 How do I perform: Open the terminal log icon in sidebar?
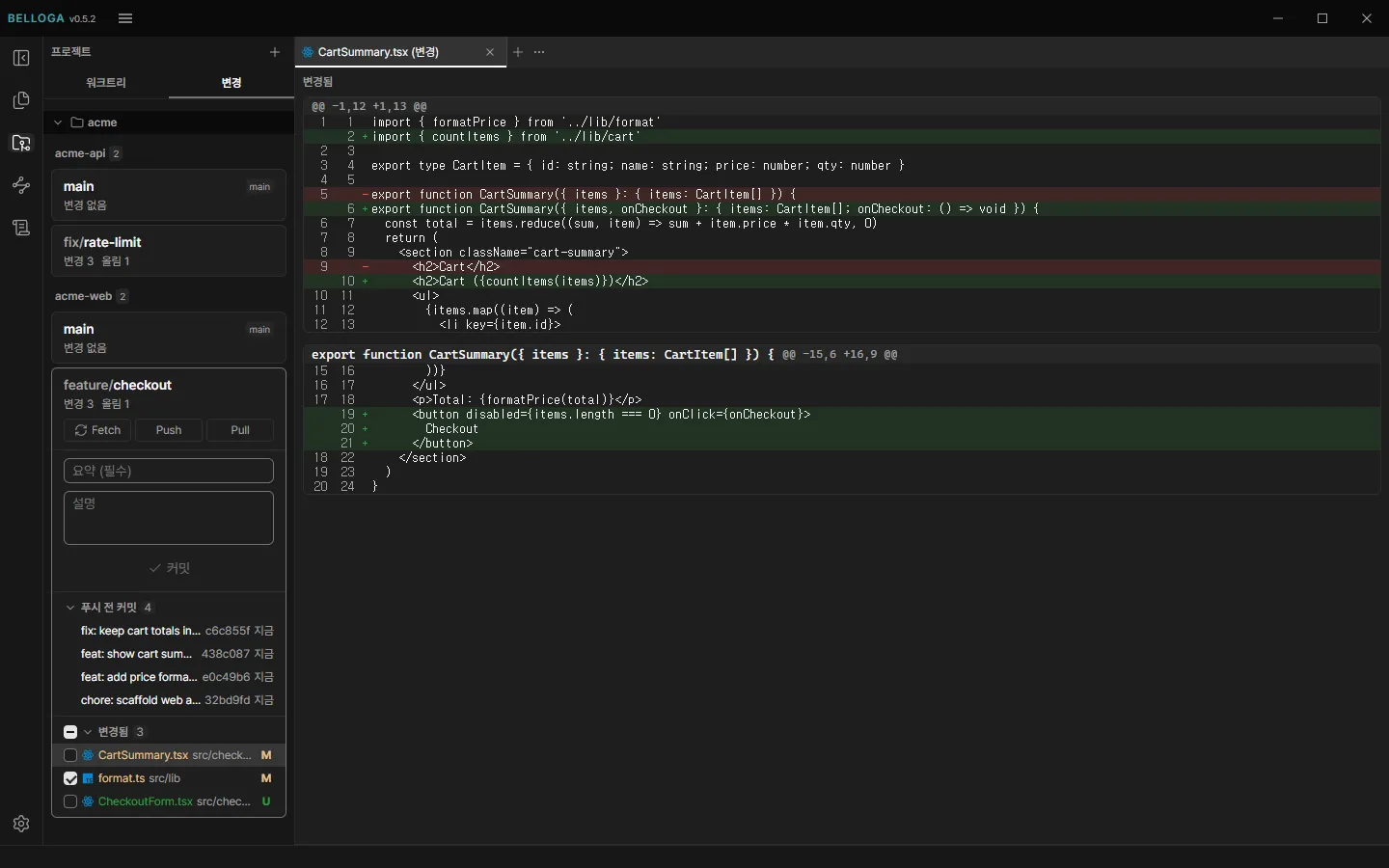point(21,228)
